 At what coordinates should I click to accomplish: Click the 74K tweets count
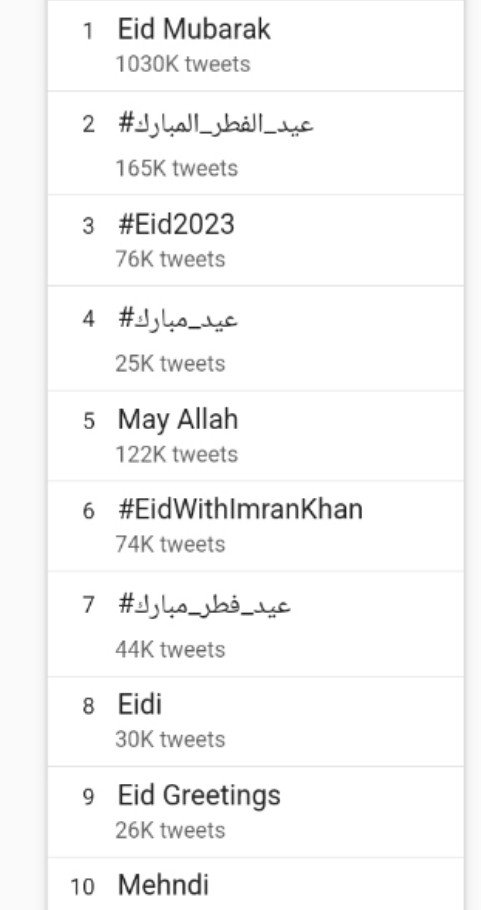170,544
